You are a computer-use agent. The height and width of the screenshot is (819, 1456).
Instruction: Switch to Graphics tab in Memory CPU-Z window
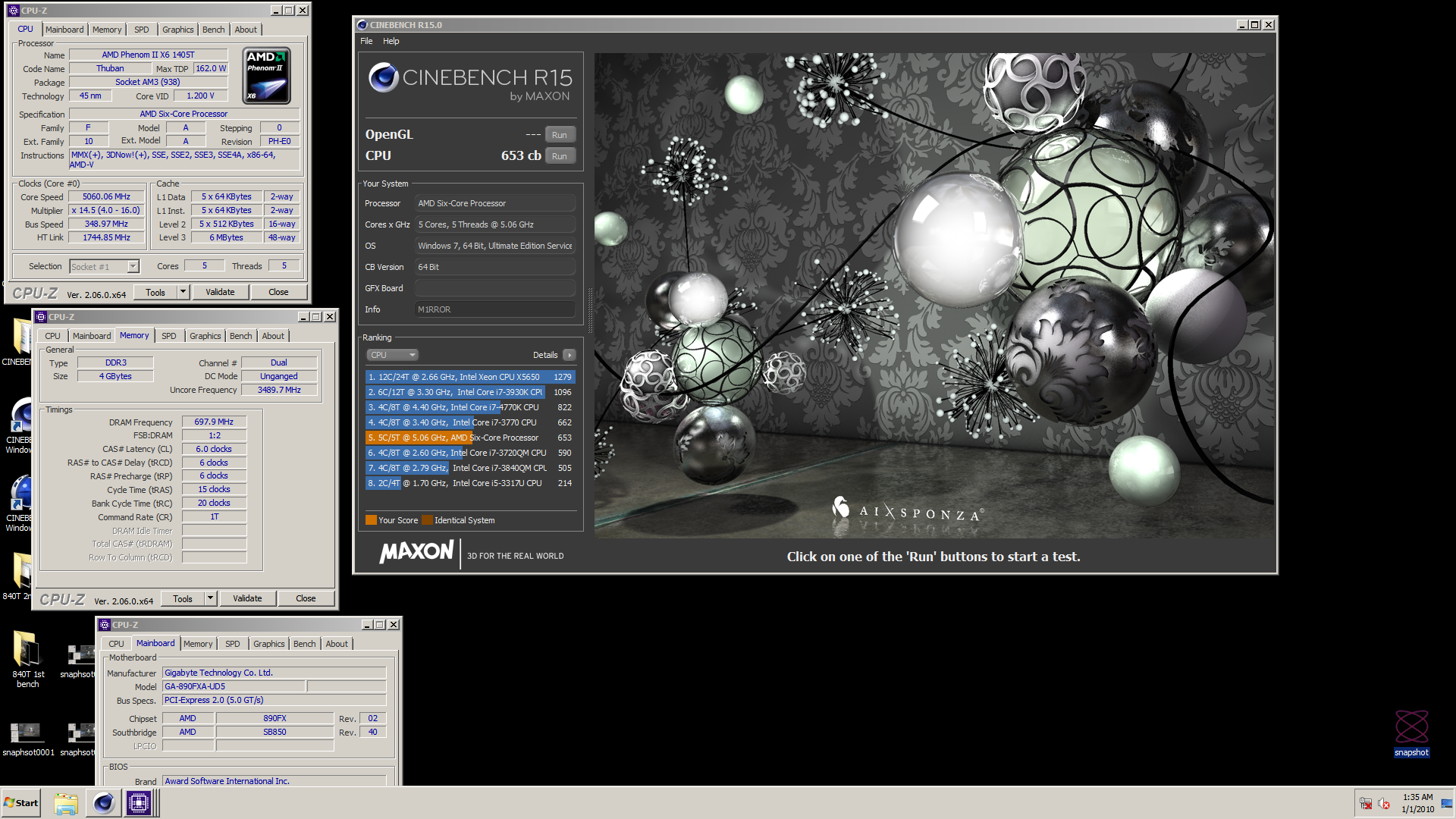tap(206, 336)
